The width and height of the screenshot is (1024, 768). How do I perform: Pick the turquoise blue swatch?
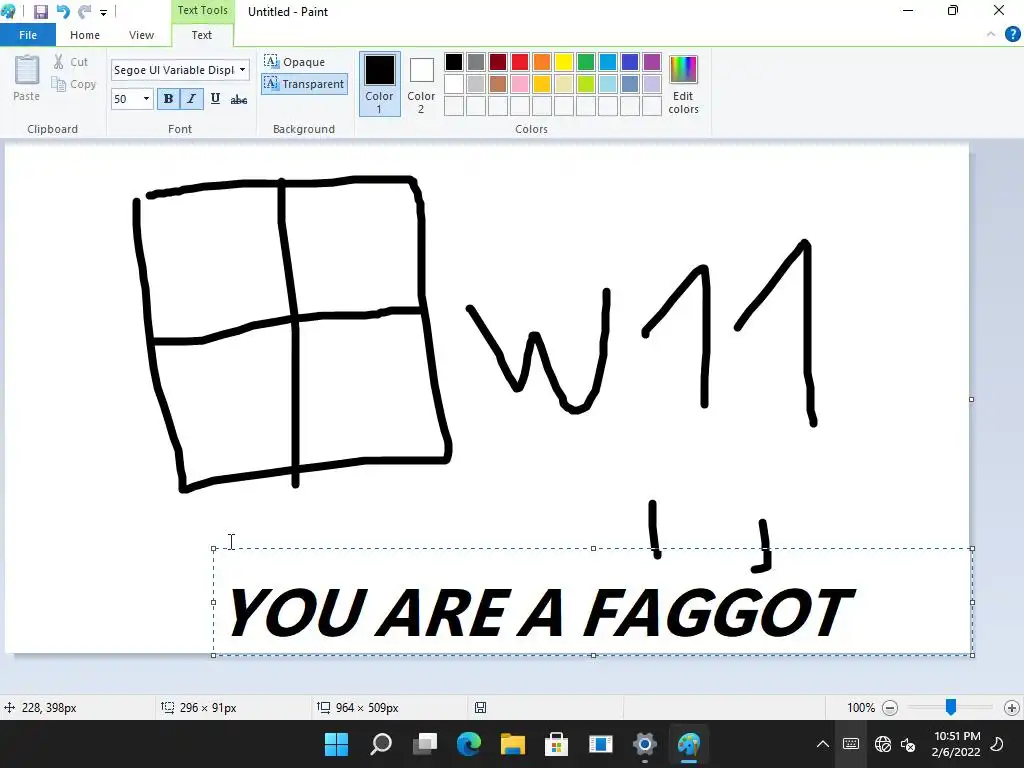pos(608,62)
